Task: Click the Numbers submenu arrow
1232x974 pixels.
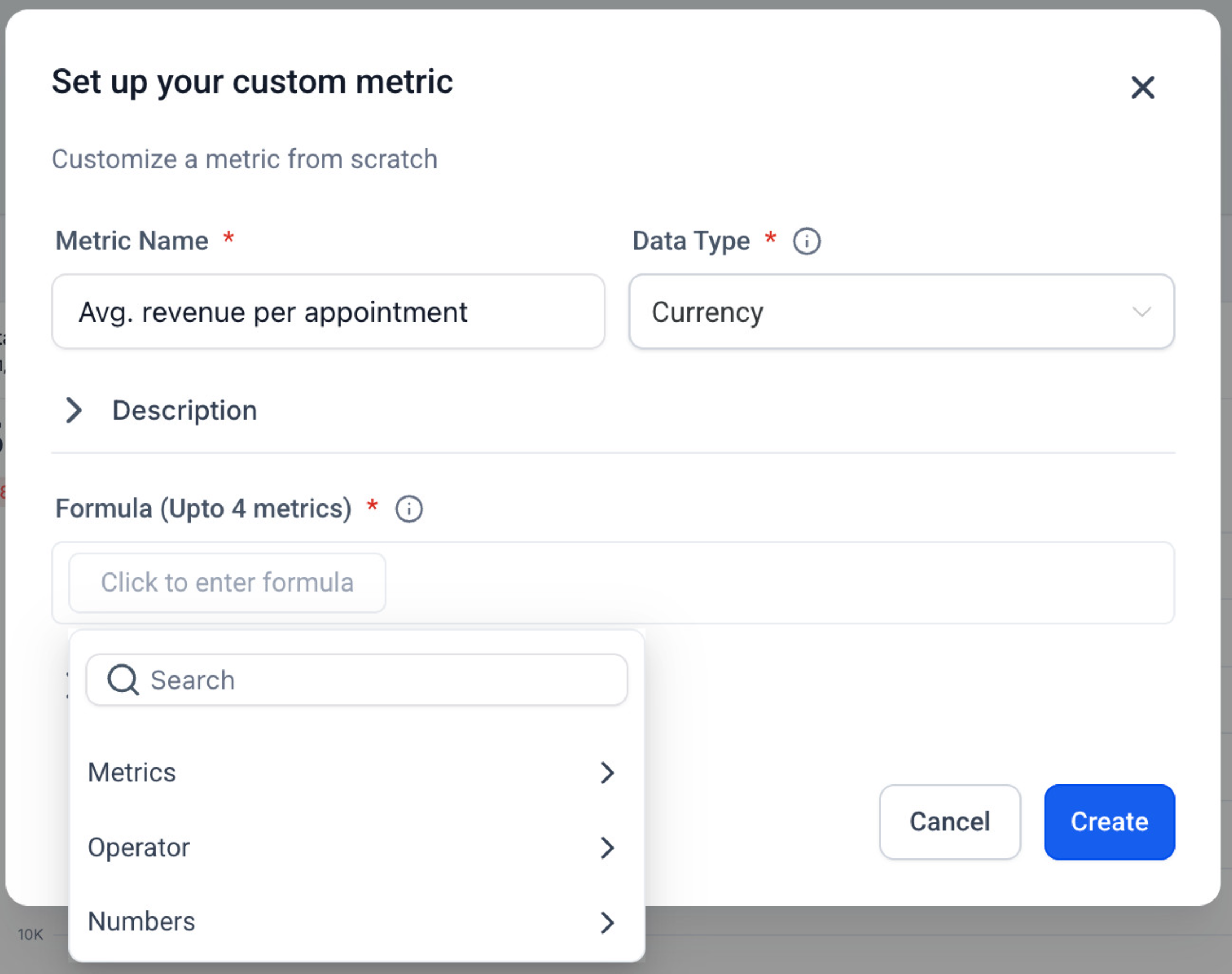Action: (607, 922)
